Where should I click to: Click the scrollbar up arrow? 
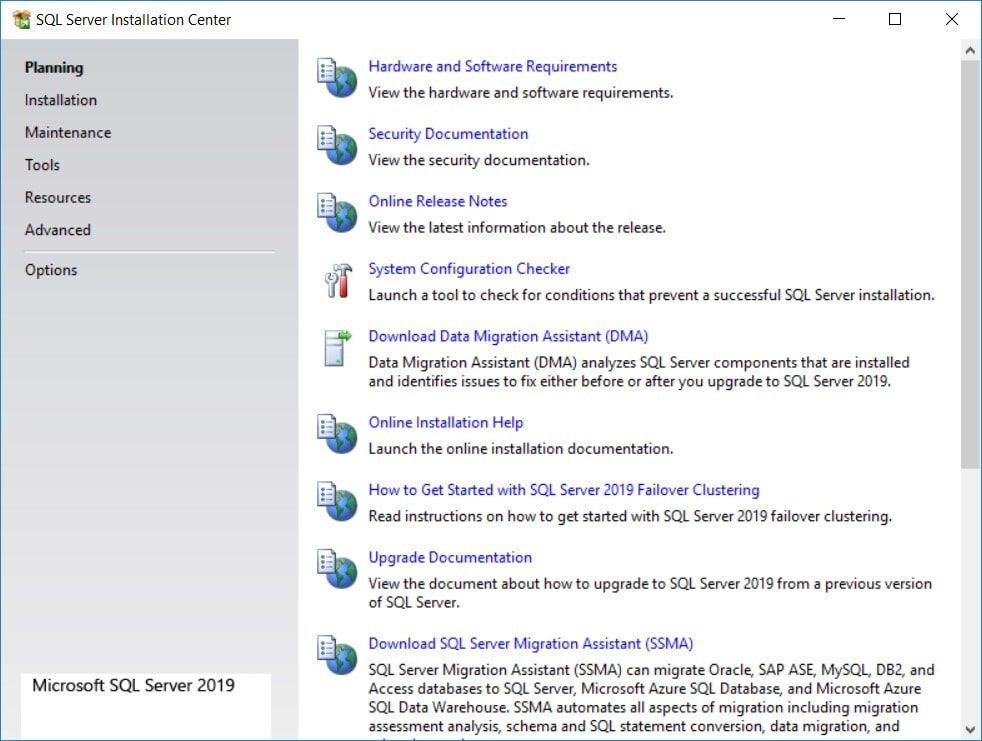click(x=971, y=49)
